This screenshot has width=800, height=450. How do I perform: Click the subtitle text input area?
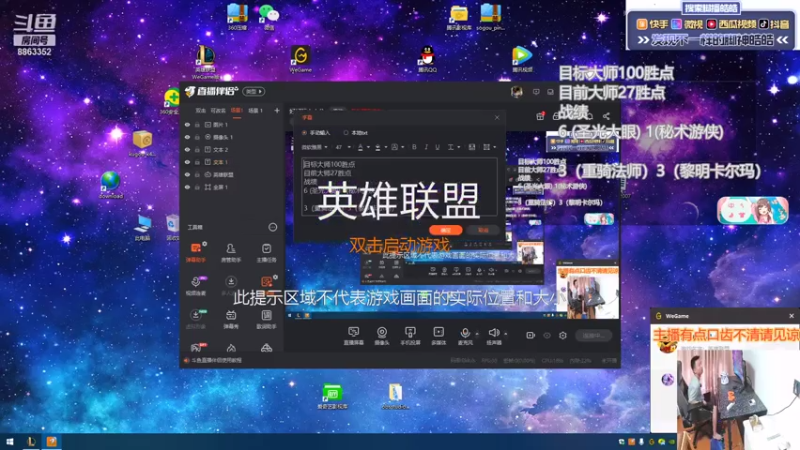click(x=399, y=186)
